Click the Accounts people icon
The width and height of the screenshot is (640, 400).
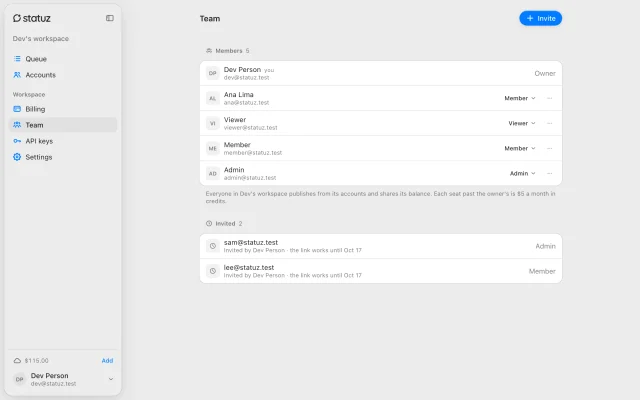click(17, 75)
